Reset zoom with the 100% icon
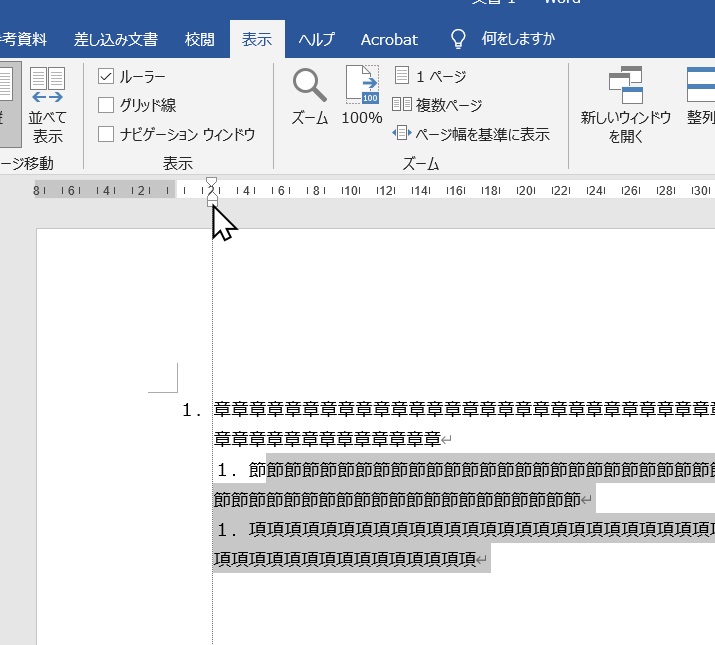The image size is (715, 645). pyautogui.click(x=362, y=84)
